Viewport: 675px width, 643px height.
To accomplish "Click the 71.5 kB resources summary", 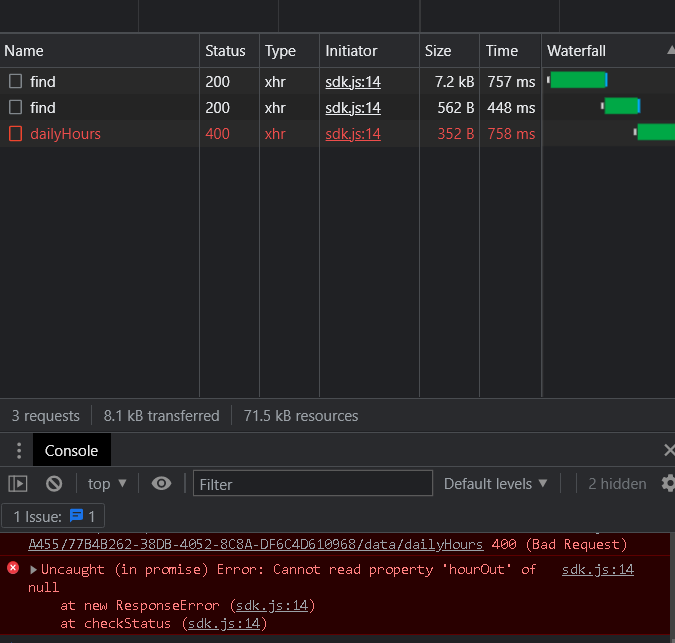I will coord(301,416).
